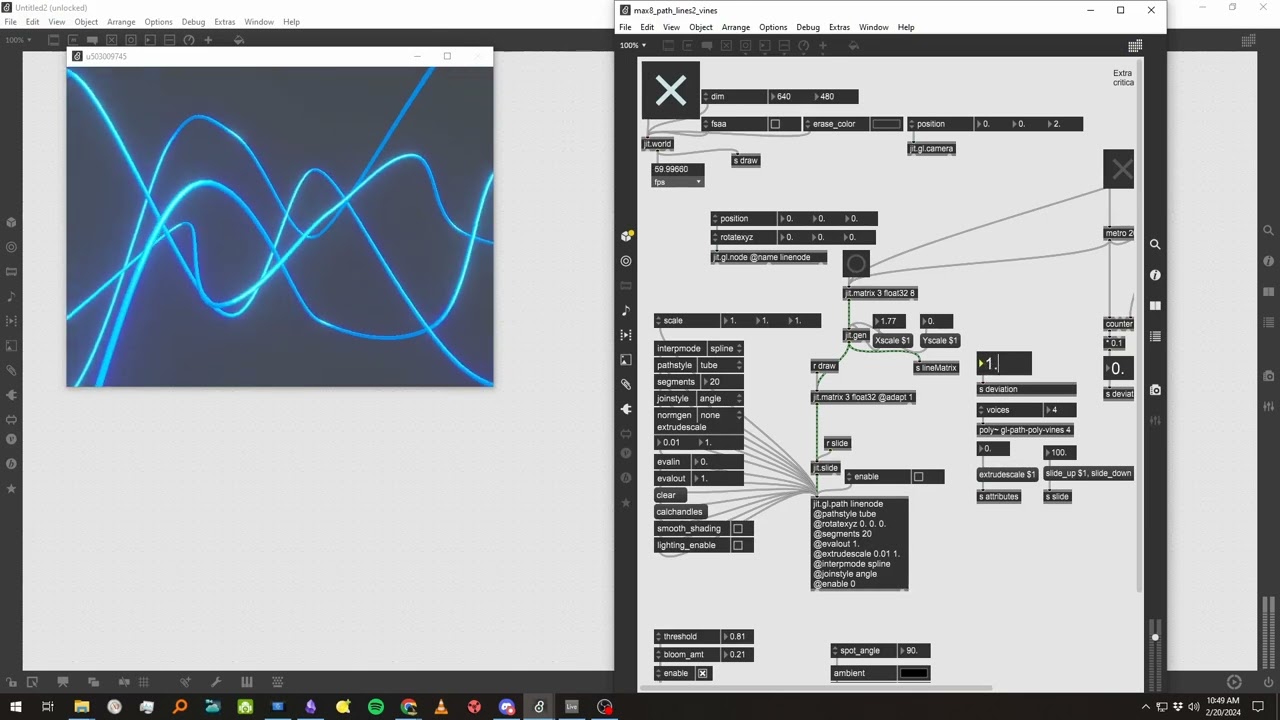Open the object browser cube icon in vines patcher sidebar

tap(626, 236)
